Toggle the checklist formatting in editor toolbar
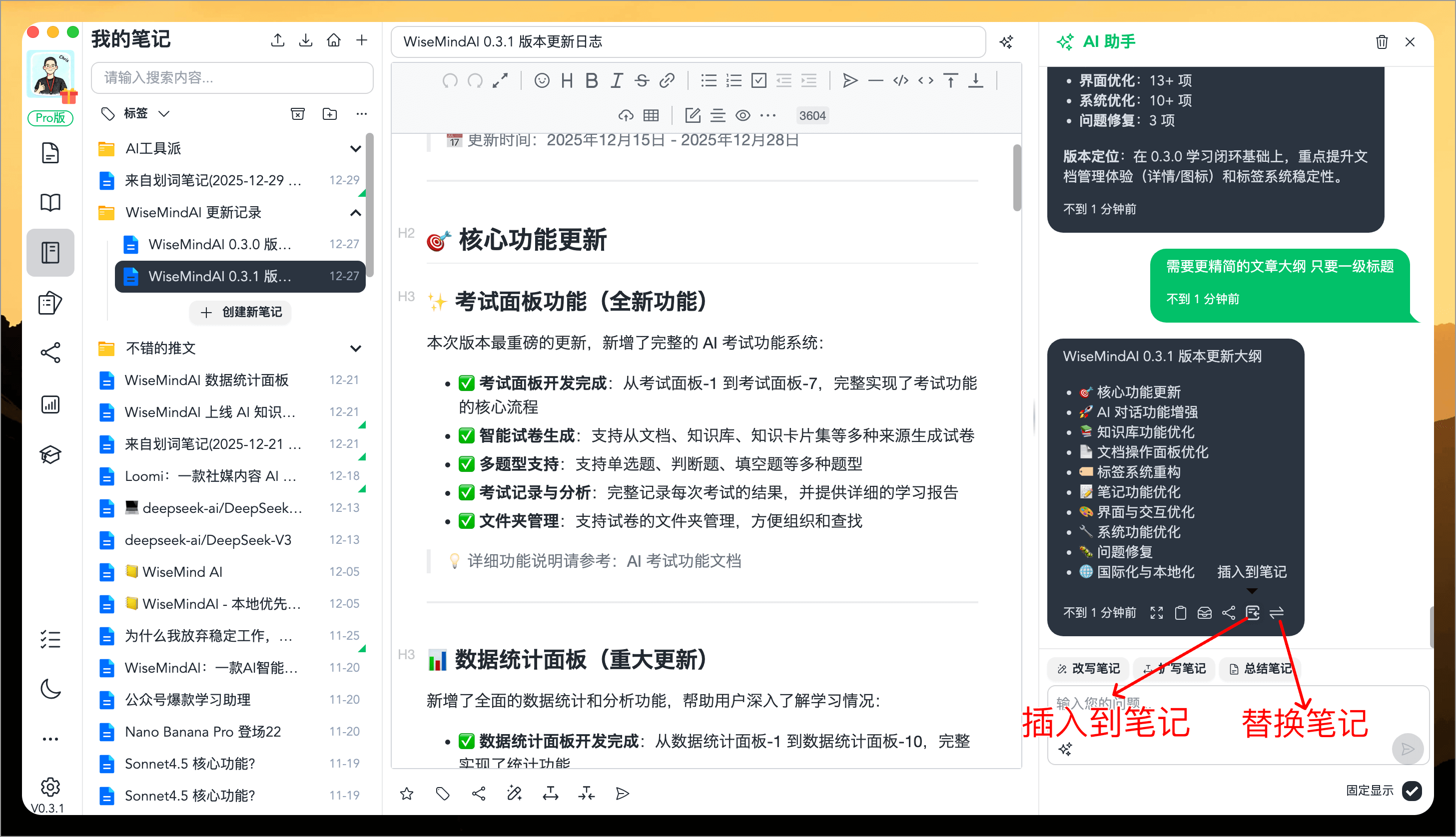 [x=758, y=80]
